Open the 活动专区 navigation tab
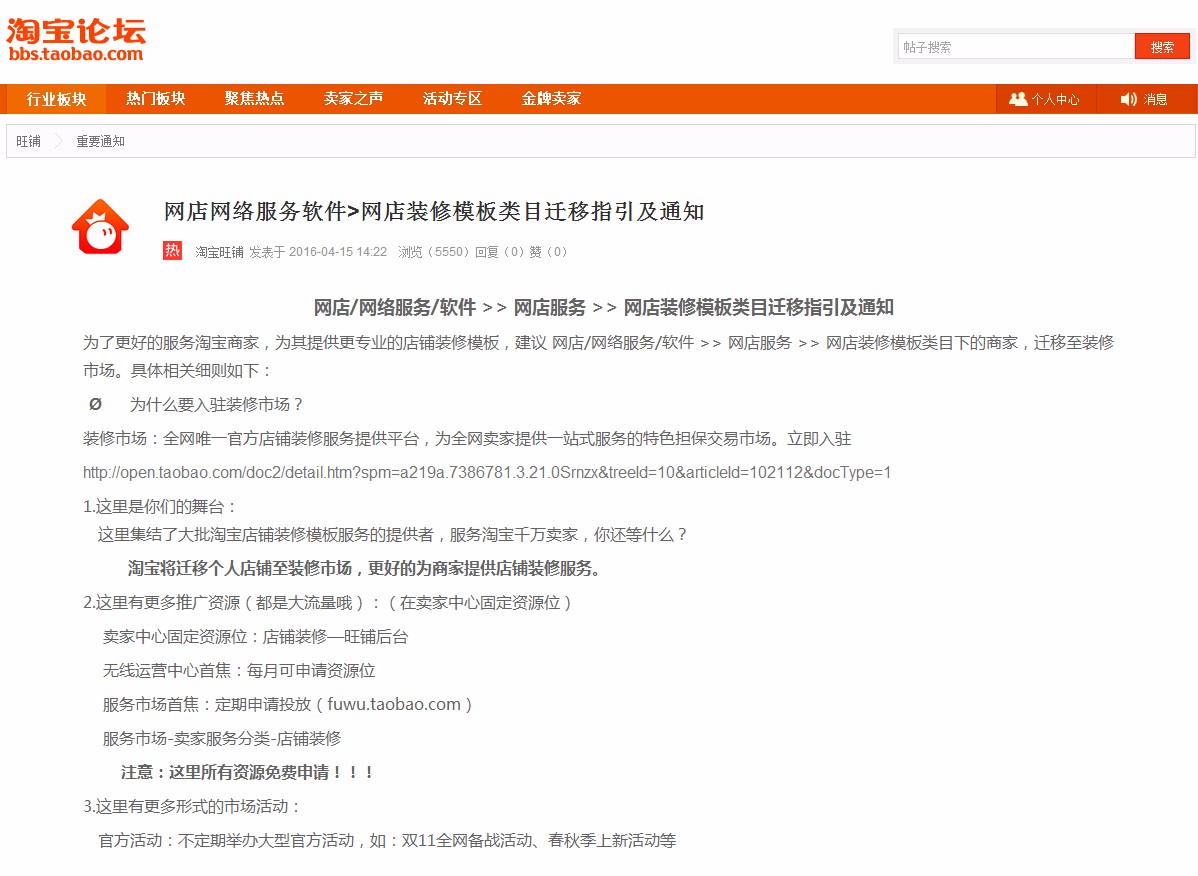Image resolution: width=1198 pixels, height=876 pixels. (452, 99)
